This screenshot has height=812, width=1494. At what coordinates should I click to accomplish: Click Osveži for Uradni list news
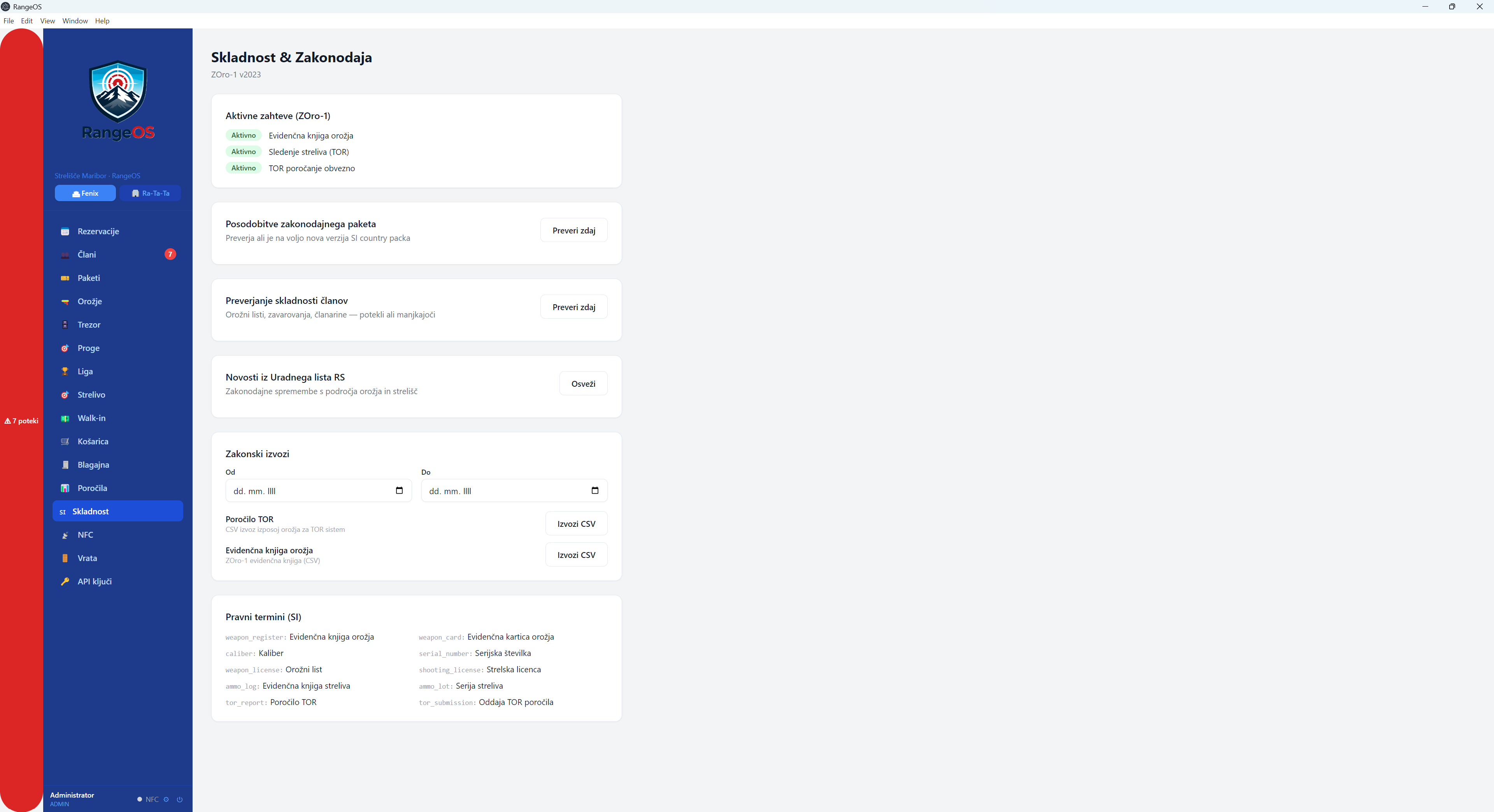point(583,383)
